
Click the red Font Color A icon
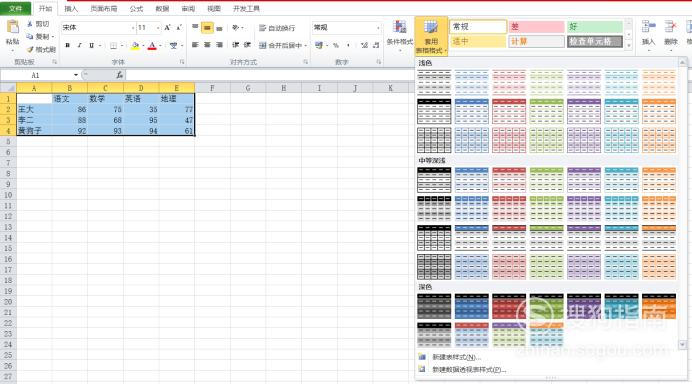coord(152,45)
